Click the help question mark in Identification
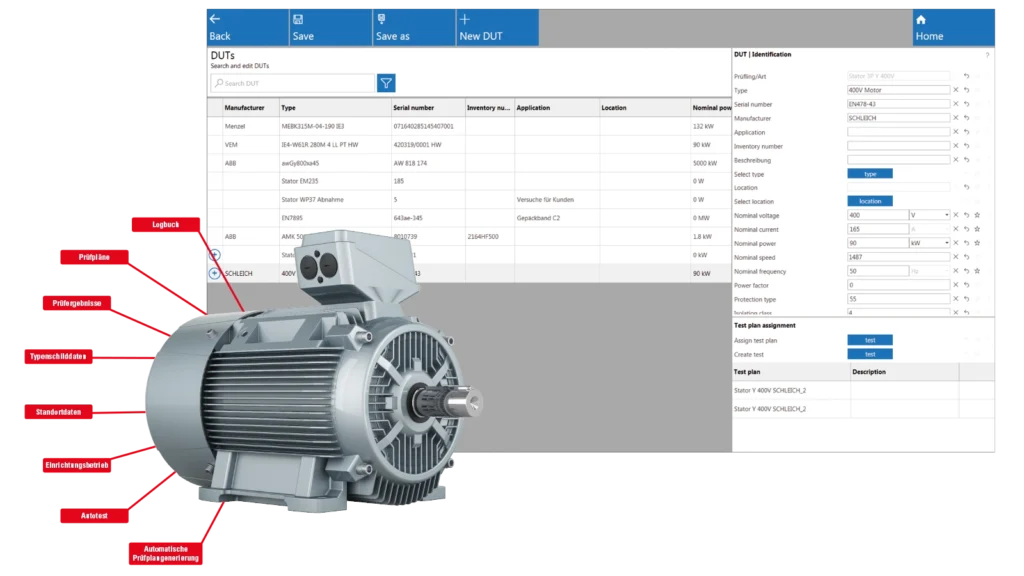 [987, 55]
